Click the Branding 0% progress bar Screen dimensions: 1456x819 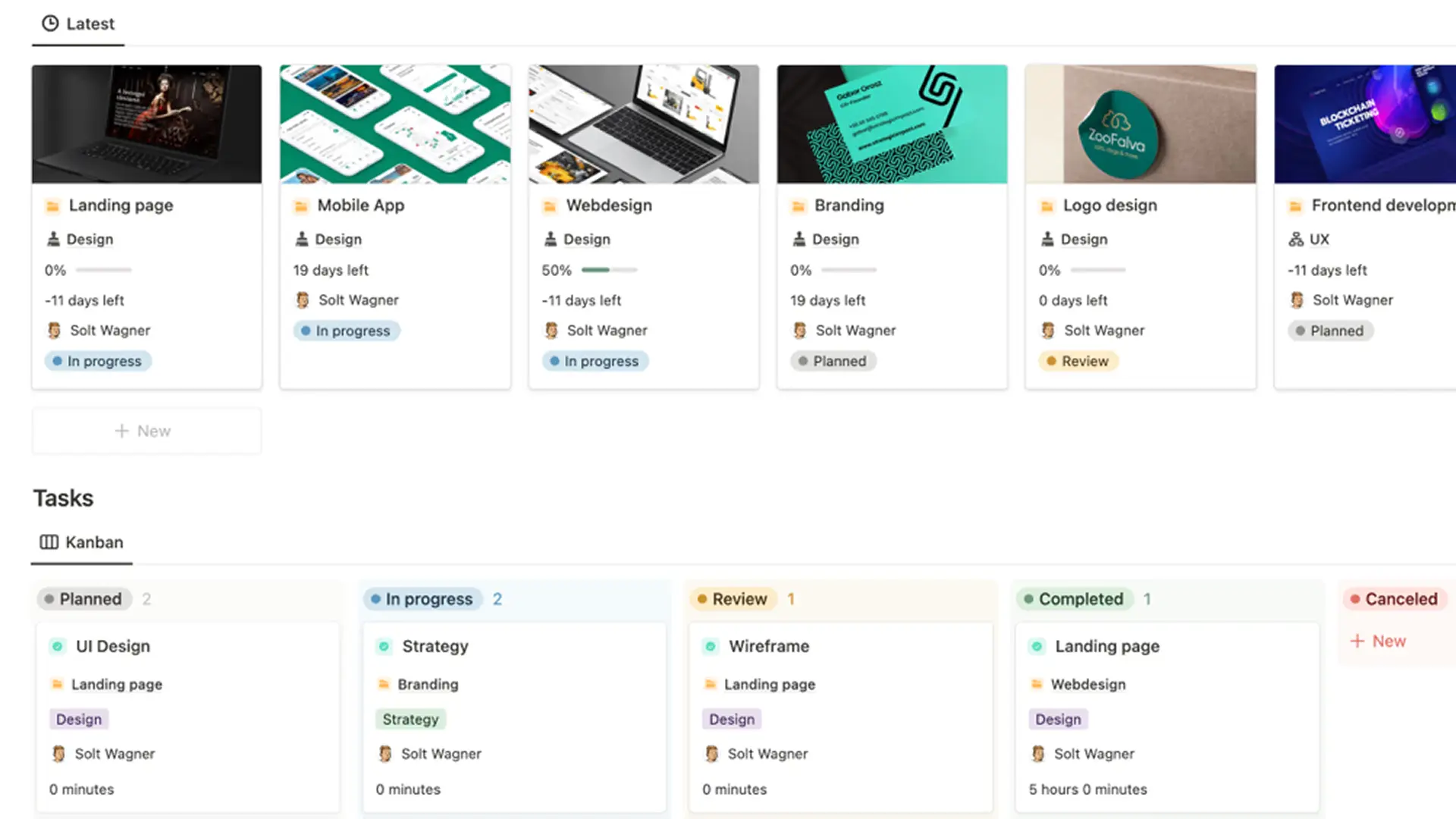pos(849,270)
